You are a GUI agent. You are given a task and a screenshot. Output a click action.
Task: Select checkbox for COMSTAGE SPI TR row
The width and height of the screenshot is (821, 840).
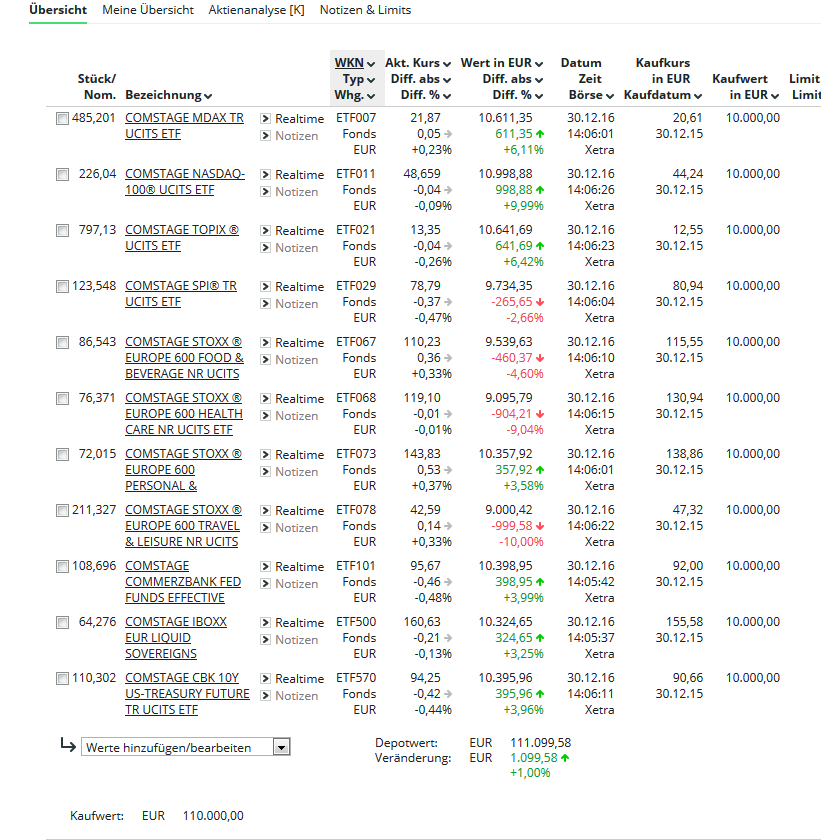point(63,287)
